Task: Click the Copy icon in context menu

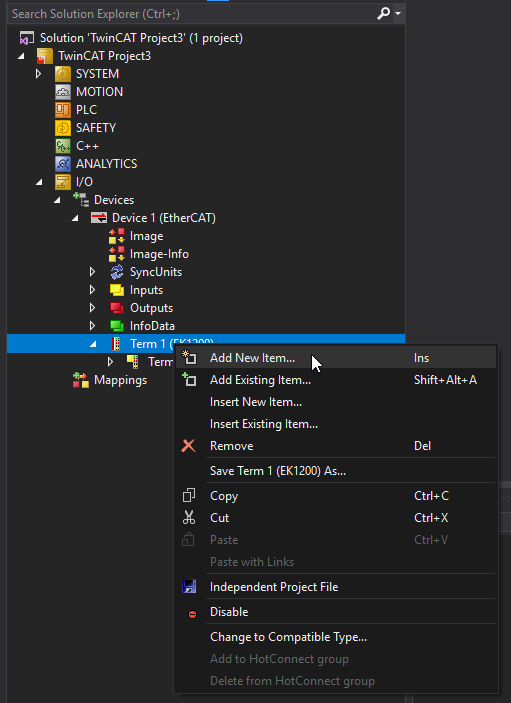Action: click(x=189, y=495)
